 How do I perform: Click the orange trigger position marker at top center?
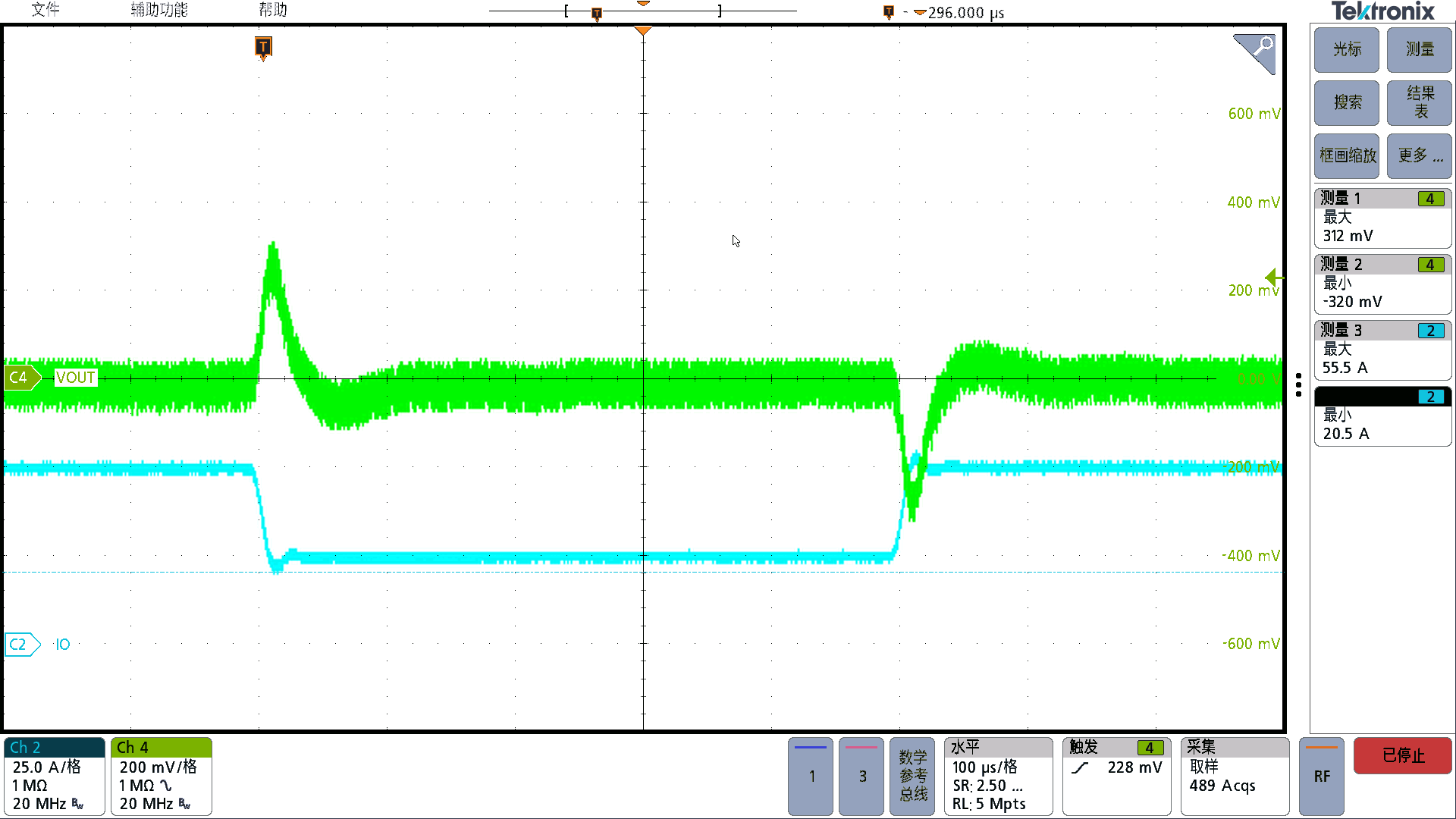643,30
